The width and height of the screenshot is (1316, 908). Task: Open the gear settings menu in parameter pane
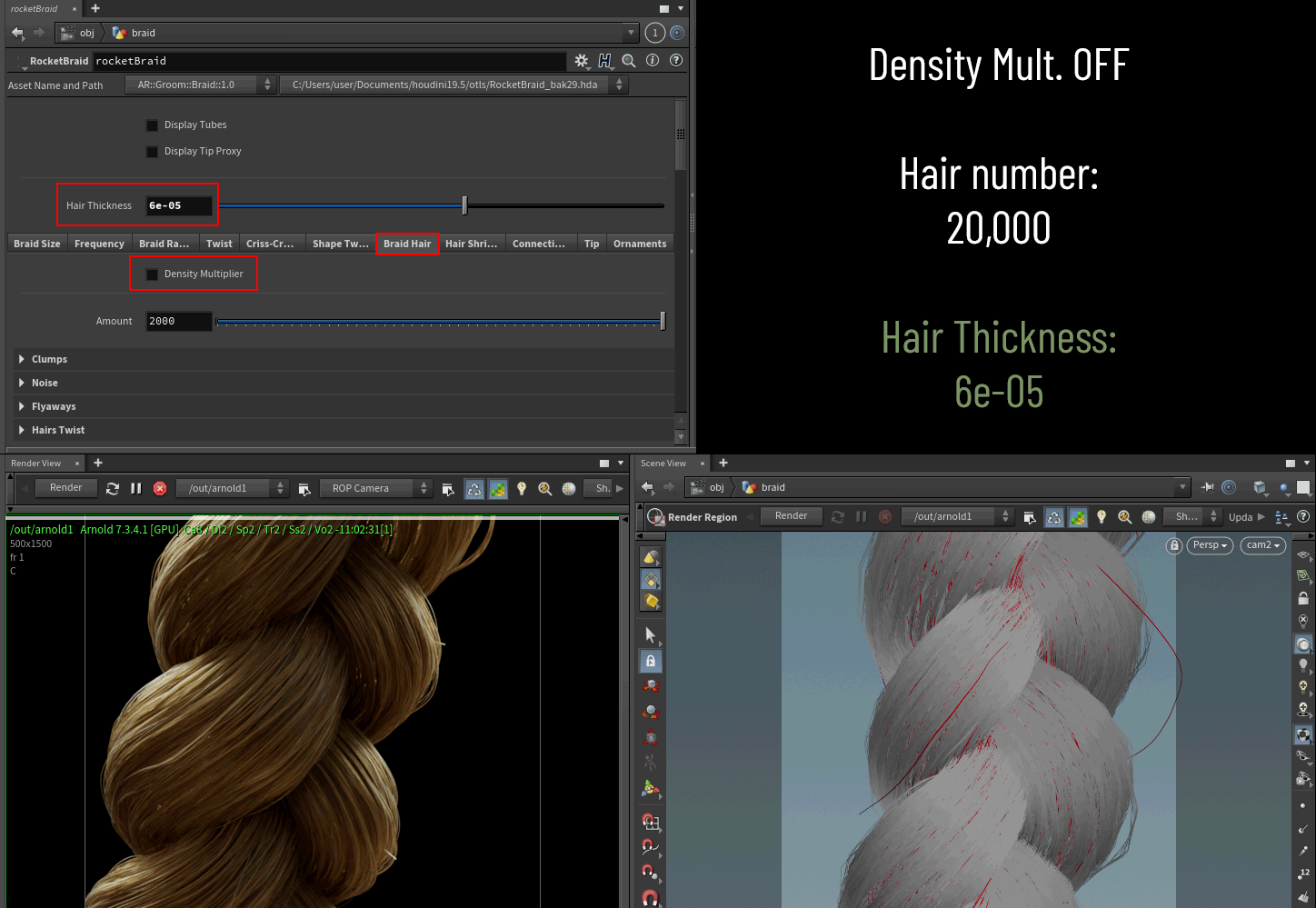coord(582,61)
